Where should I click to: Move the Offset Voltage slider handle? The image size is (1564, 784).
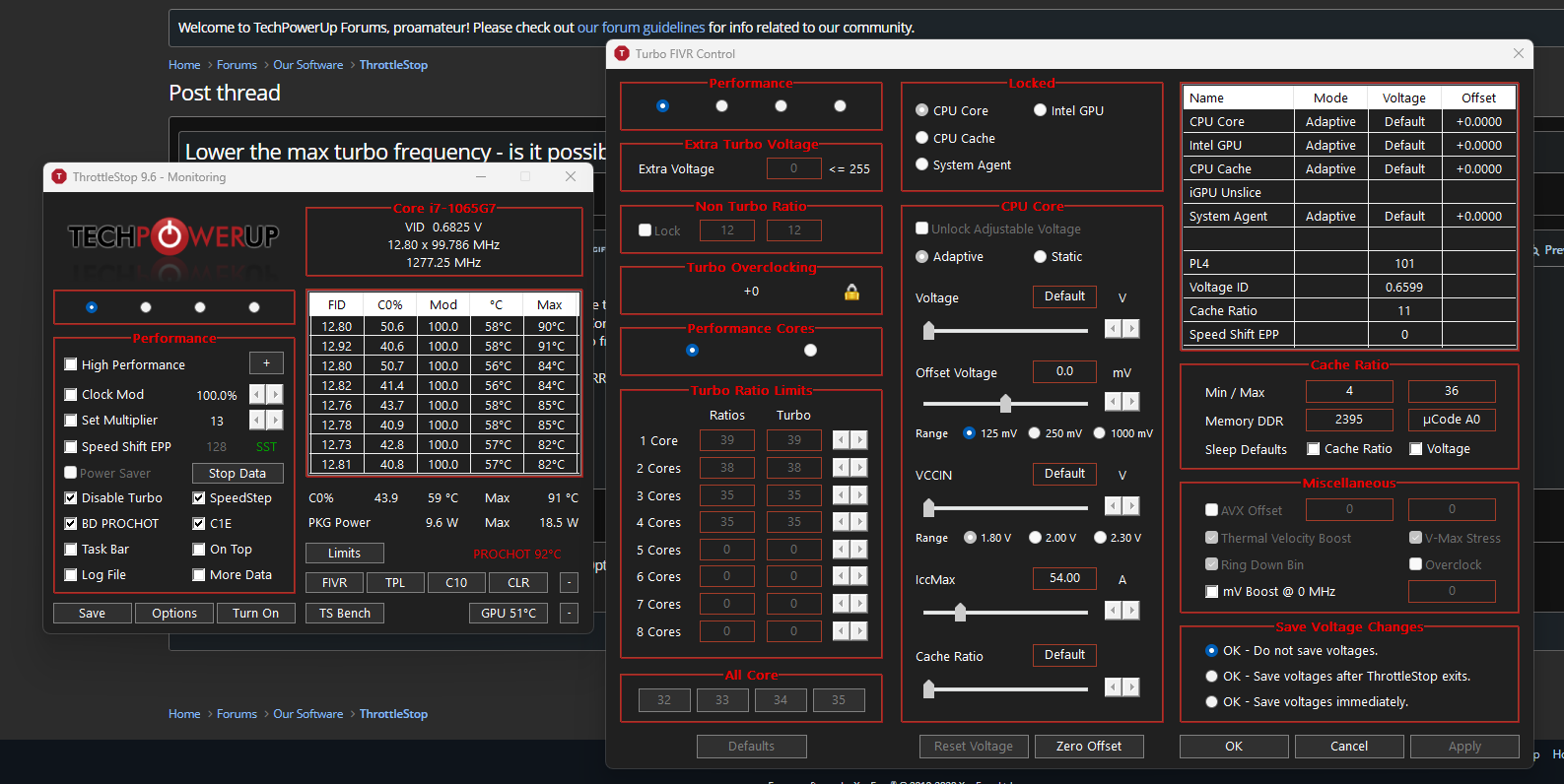1005,403
